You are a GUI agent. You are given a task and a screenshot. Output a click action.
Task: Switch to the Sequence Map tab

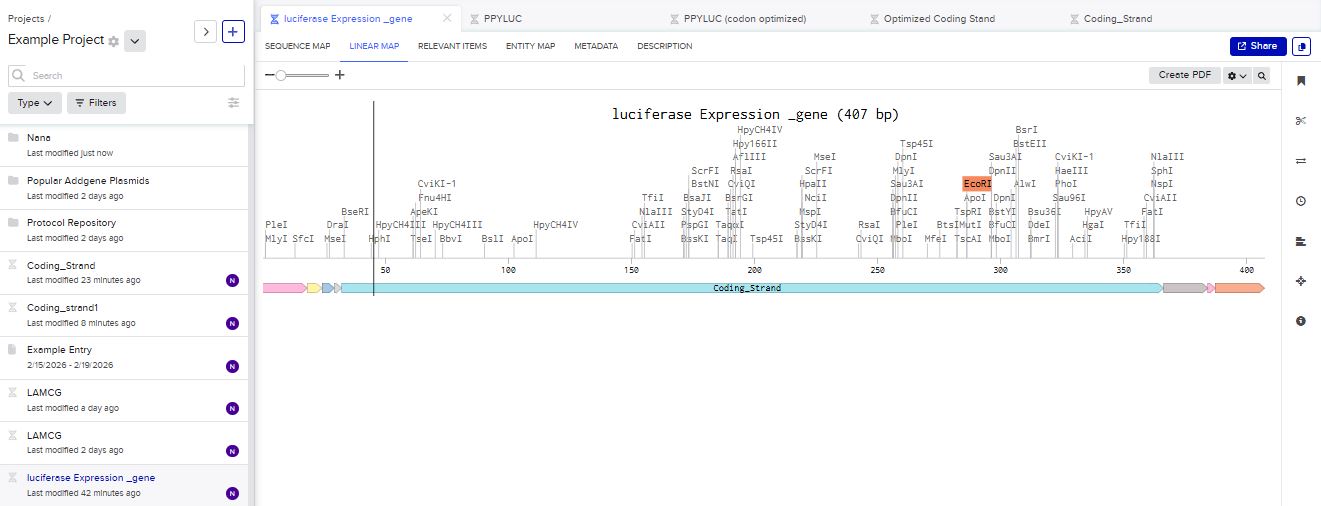click(297, 46)
